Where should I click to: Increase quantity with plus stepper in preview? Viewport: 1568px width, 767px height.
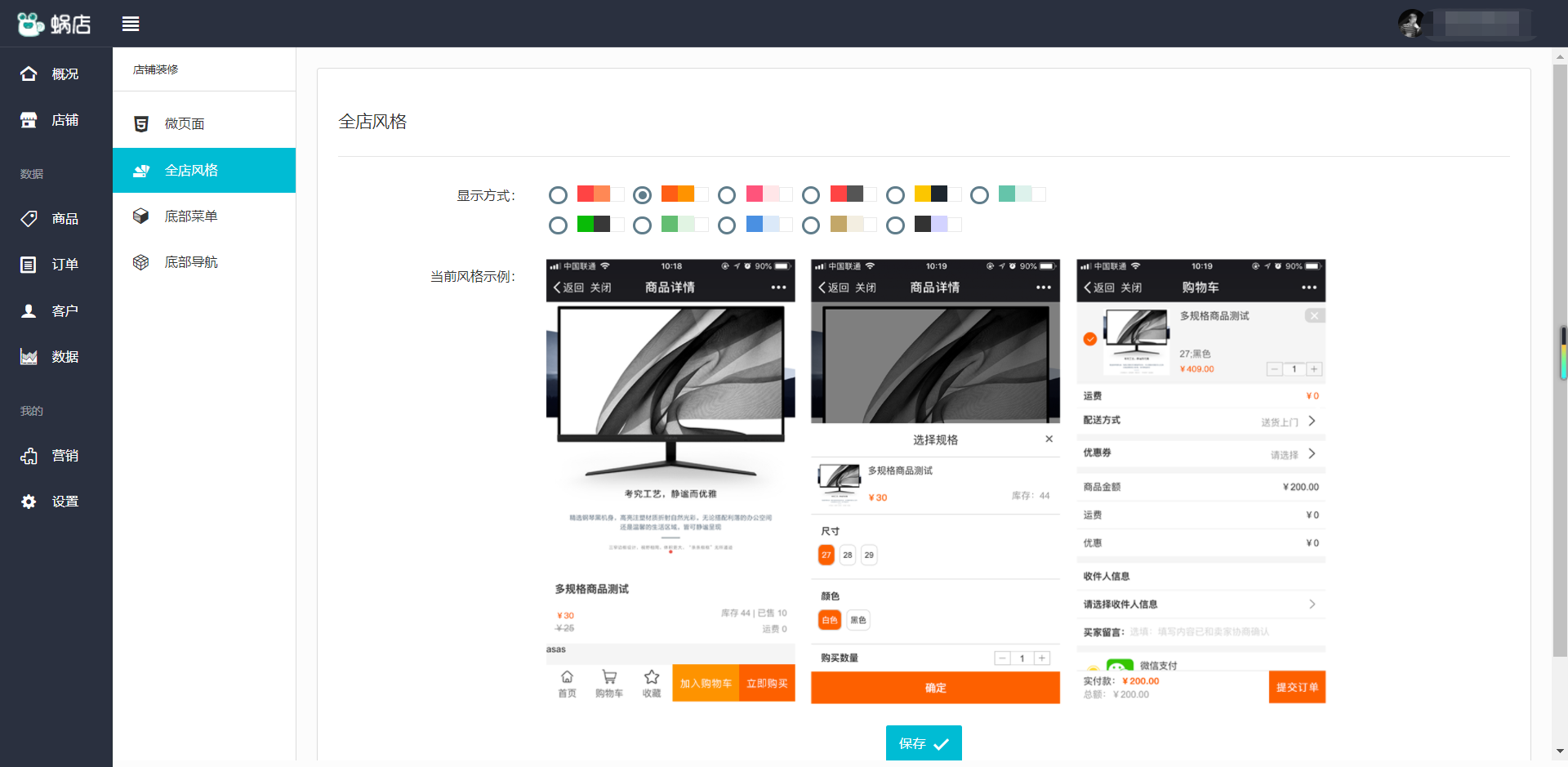[1042, 658]
